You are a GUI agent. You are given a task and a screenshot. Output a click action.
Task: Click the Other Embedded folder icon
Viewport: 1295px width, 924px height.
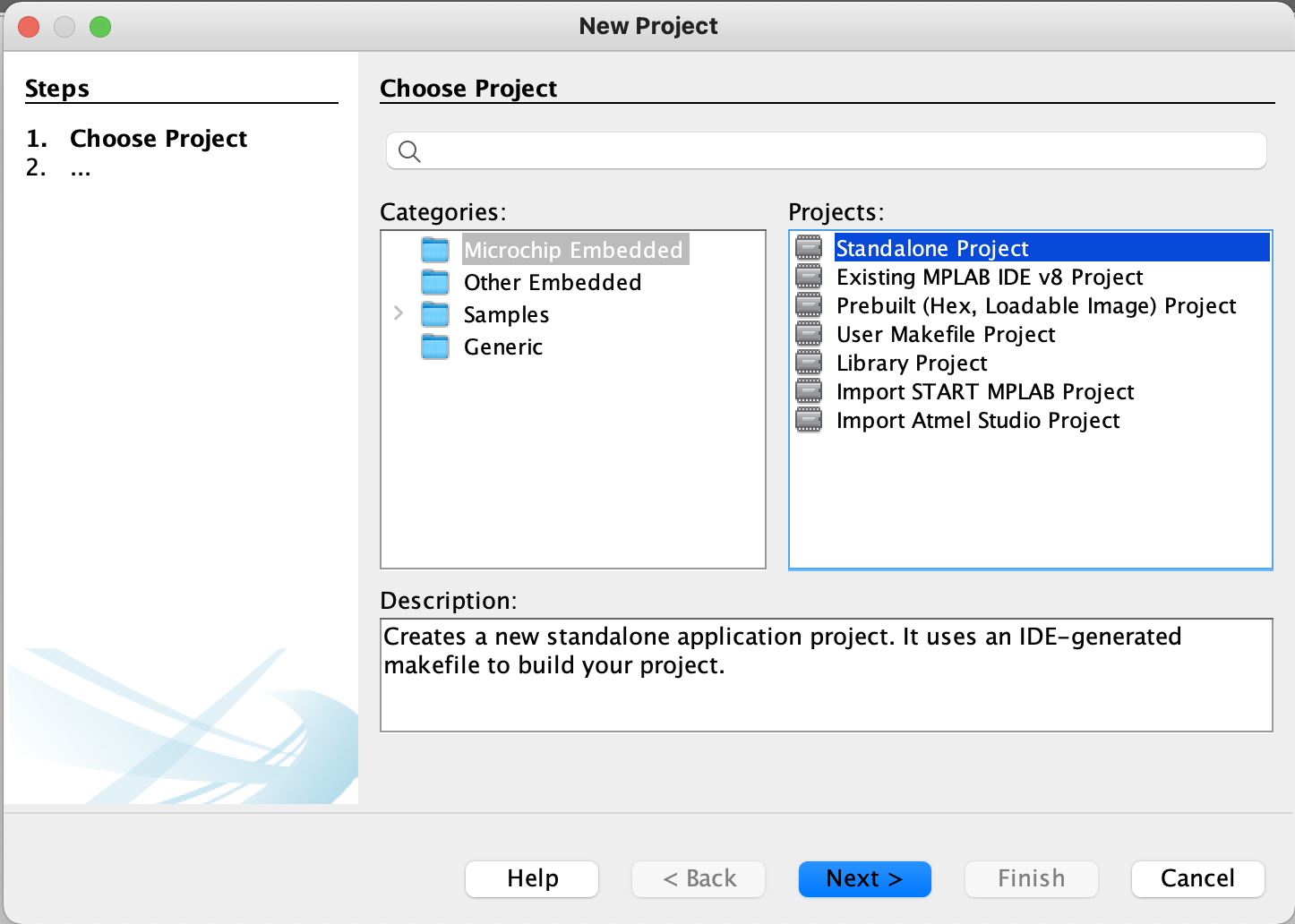click(435, 282)
